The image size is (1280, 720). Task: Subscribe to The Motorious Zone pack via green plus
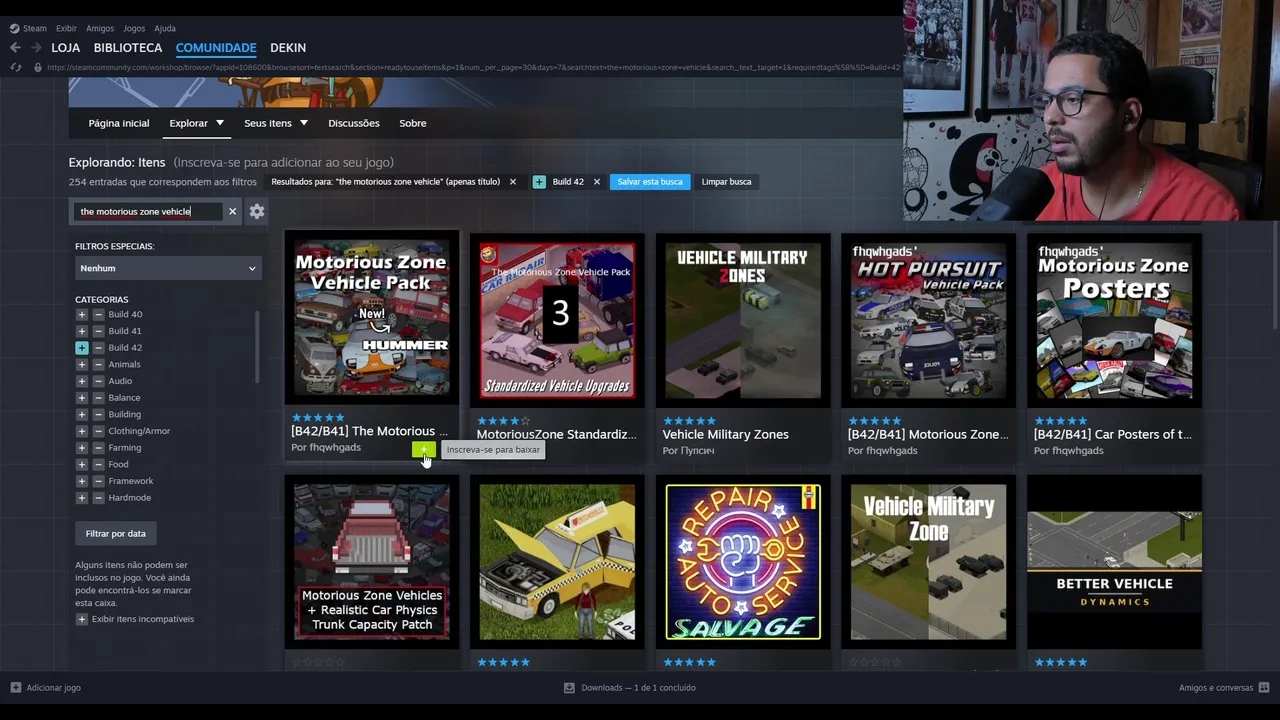[424, 450]
